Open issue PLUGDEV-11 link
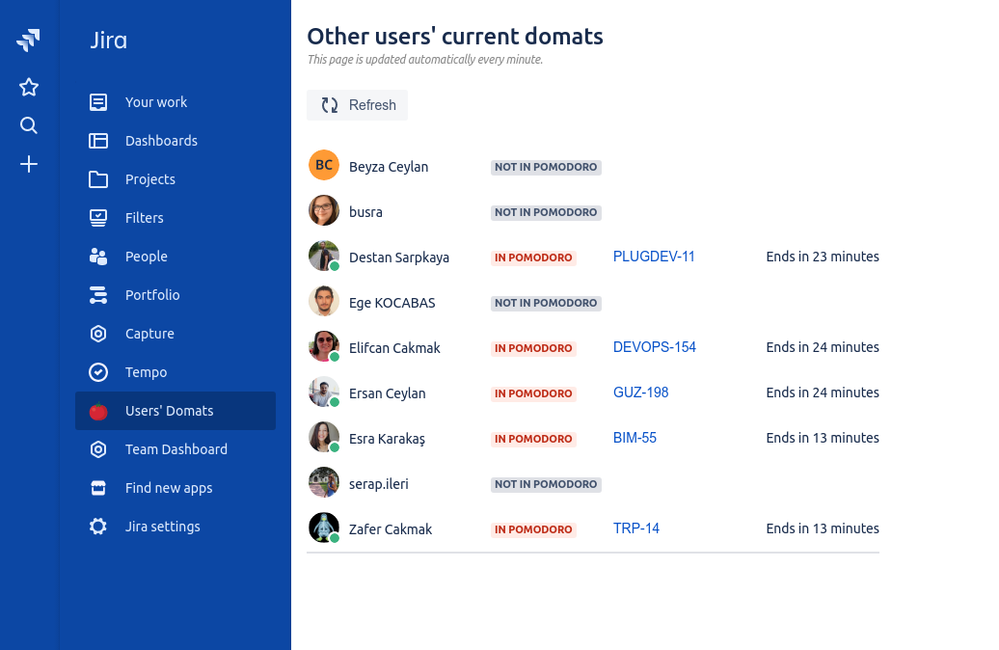This screenshot has height=650, width=999. pyautogui.click(x=654, y=257)
